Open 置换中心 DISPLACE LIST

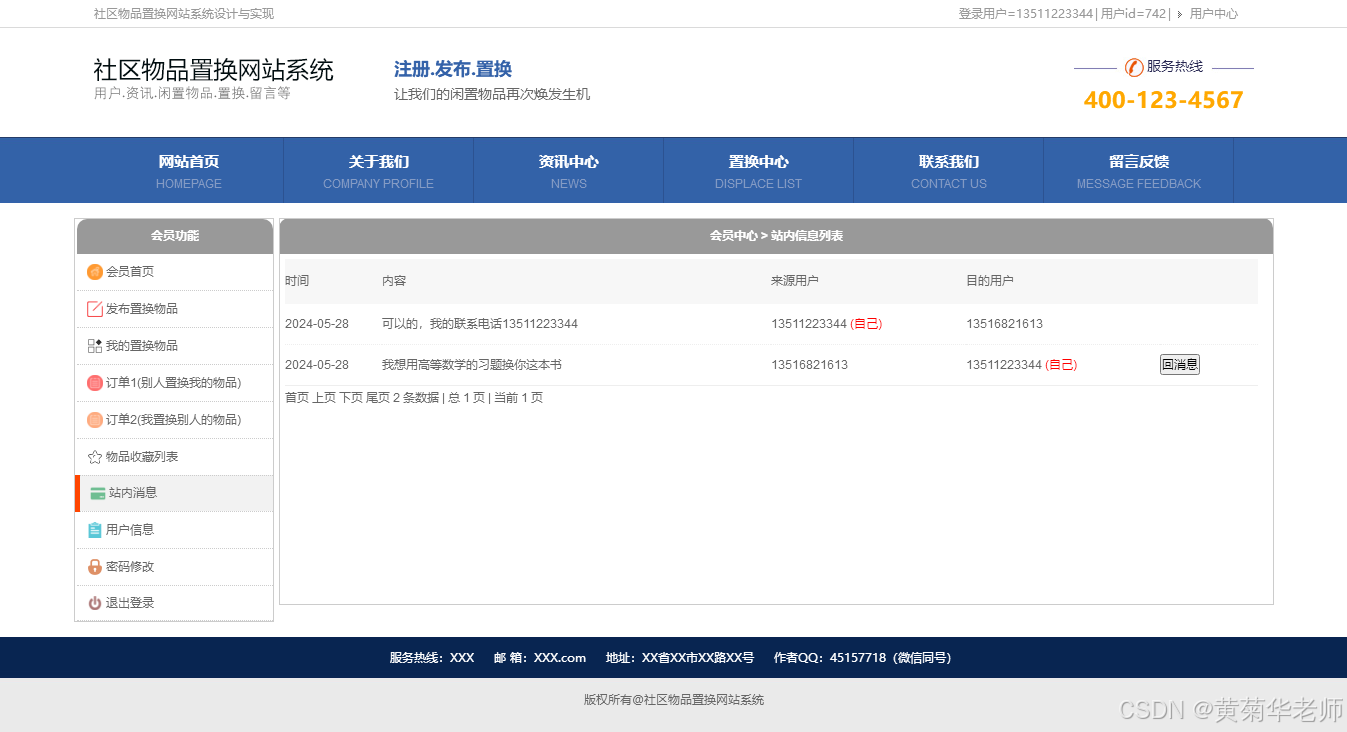click(x=759, y=171)
